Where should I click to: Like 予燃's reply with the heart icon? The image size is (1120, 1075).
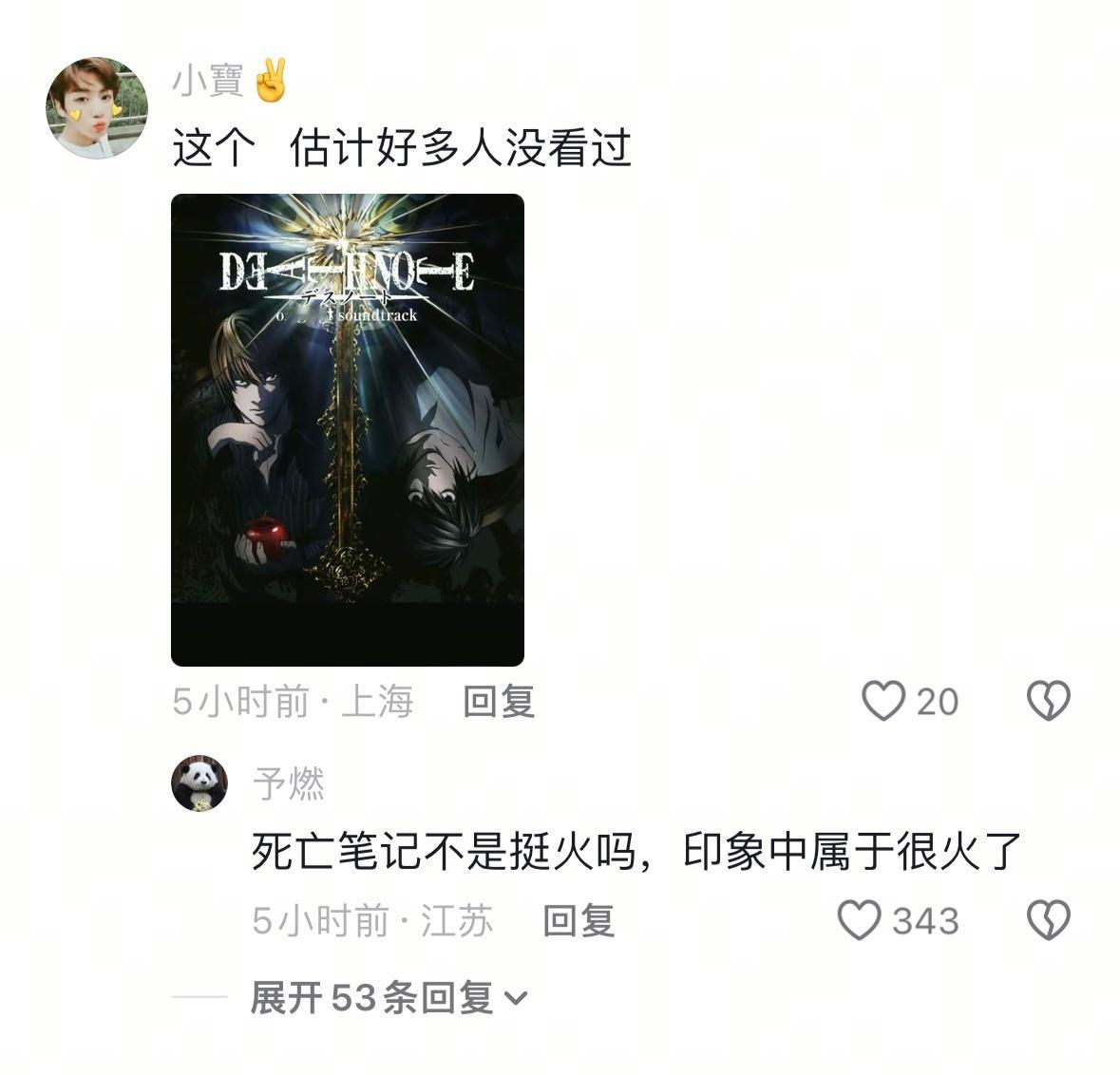pyautogui.click(x=859, y=919)
